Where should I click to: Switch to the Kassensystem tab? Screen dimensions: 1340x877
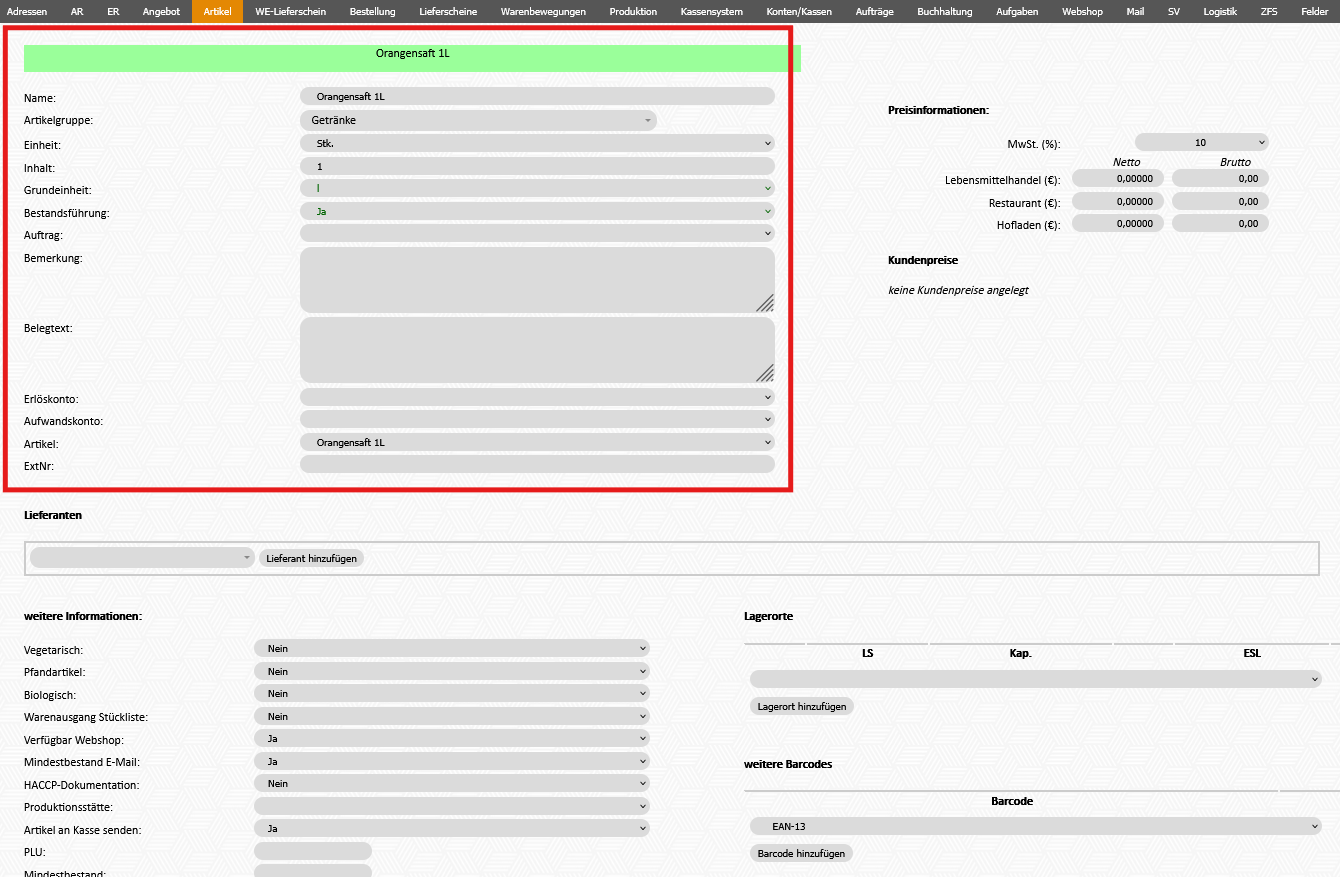tap(711, 11)
